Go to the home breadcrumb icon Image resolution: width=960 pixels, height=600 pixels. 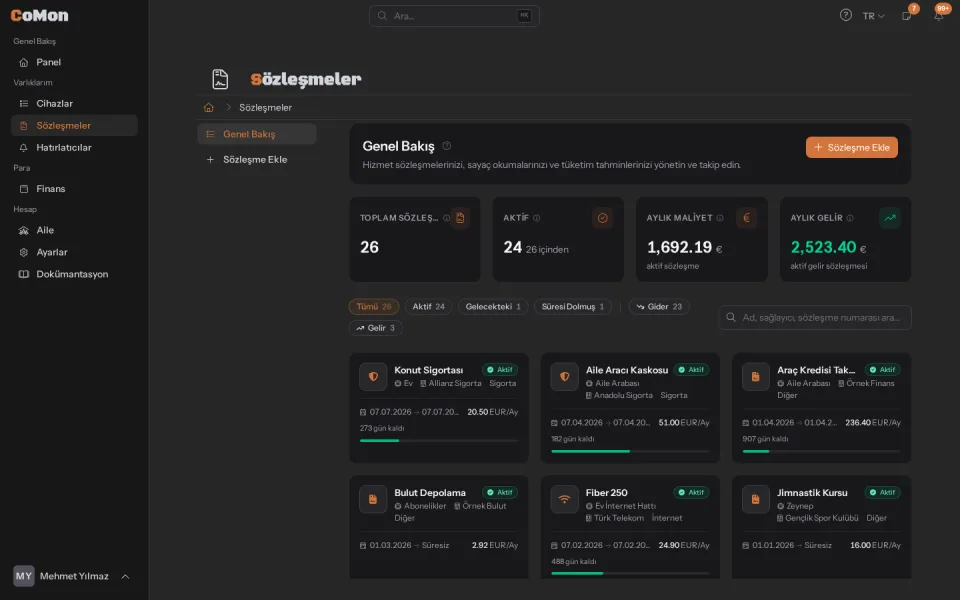coord(209,108)
